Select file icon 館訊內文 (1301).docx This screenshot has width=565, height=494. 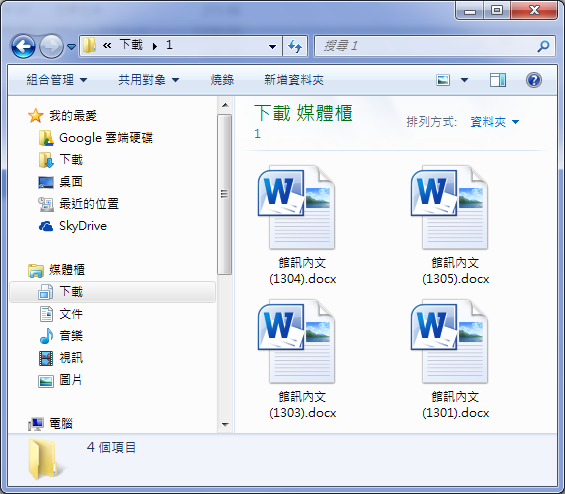click(449, 341)
